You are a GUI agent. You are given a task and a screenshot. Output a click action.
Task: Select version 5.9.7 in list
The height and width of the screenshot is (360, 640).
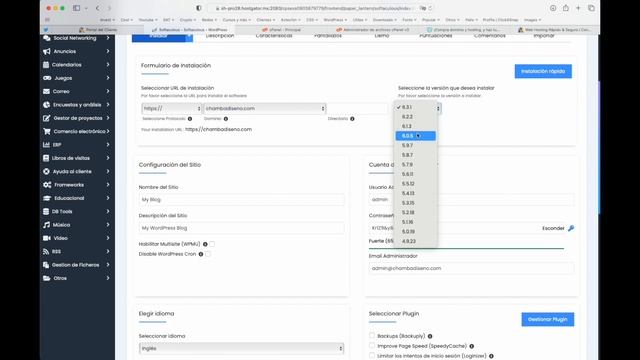click(416, 145)
